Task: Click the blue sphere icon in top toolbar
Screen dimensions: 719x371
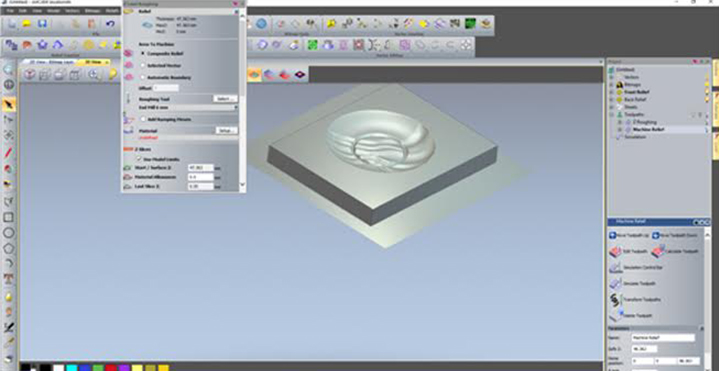Action: pyautogui.click(x=261, y=23)
